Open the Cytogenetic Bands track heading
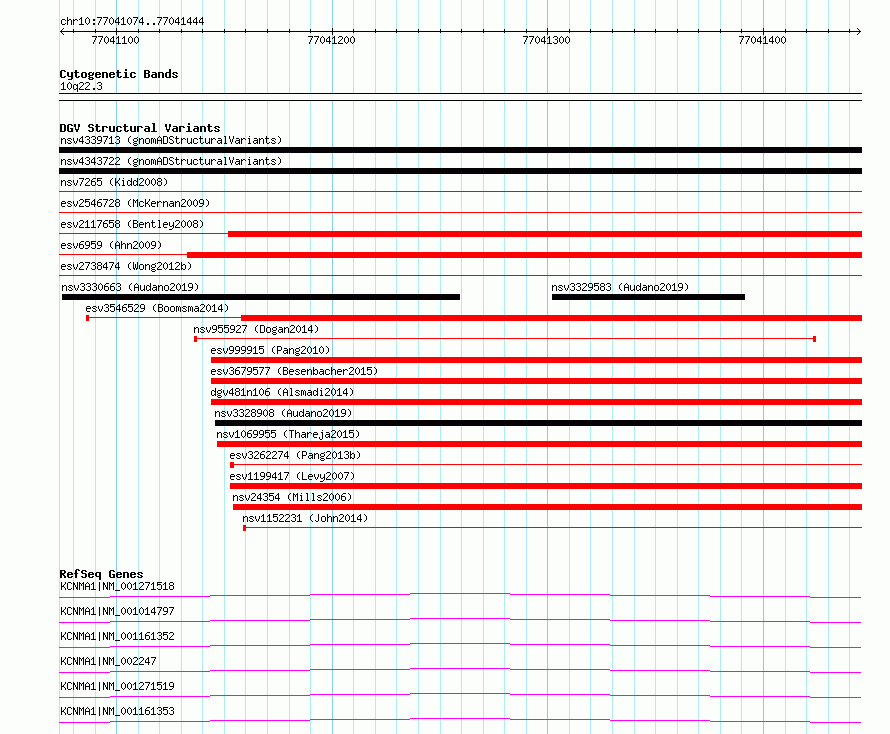The height and width of the screenshot is (734, 890). pos(119,74)
